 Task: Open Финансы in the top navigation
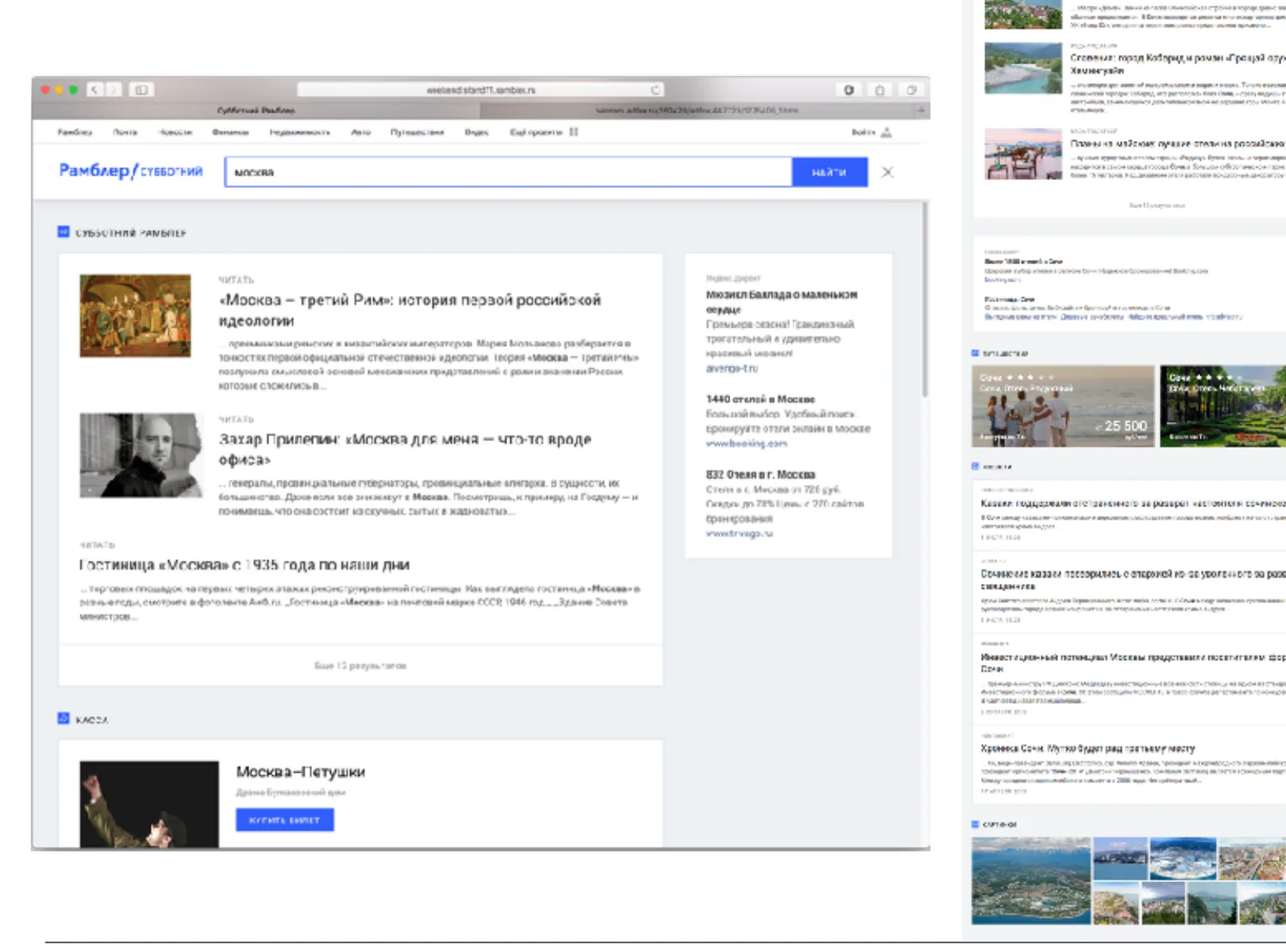[230, 132]
